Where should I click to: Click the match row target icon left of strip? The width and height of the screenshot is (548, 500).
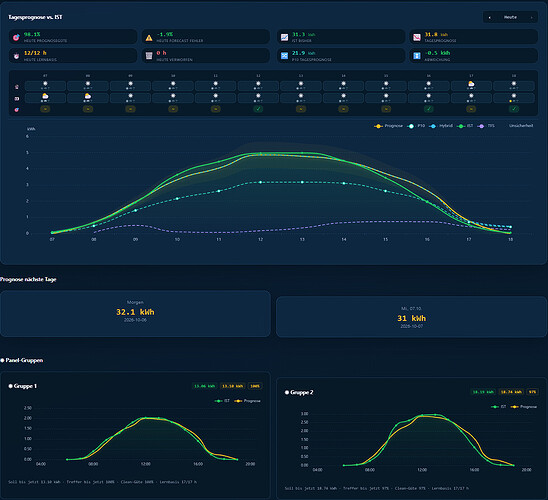click(x=16, y=110)
